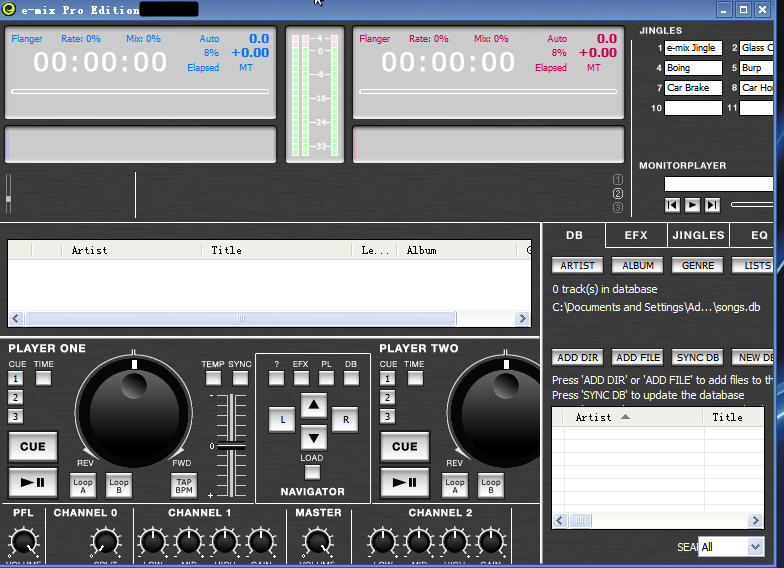This screenshot has width=784, height=568.
Task: Open the search filter 'All' dropdown
Action: [755, 547]
